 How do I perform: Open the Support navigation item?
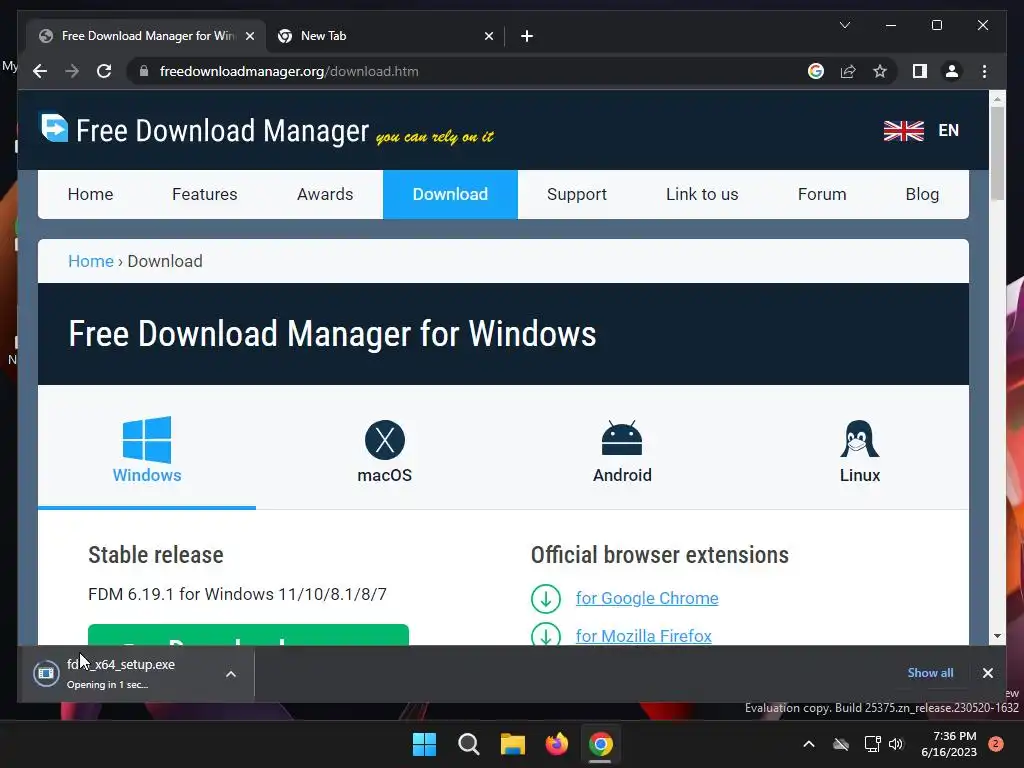coord(577,194)
